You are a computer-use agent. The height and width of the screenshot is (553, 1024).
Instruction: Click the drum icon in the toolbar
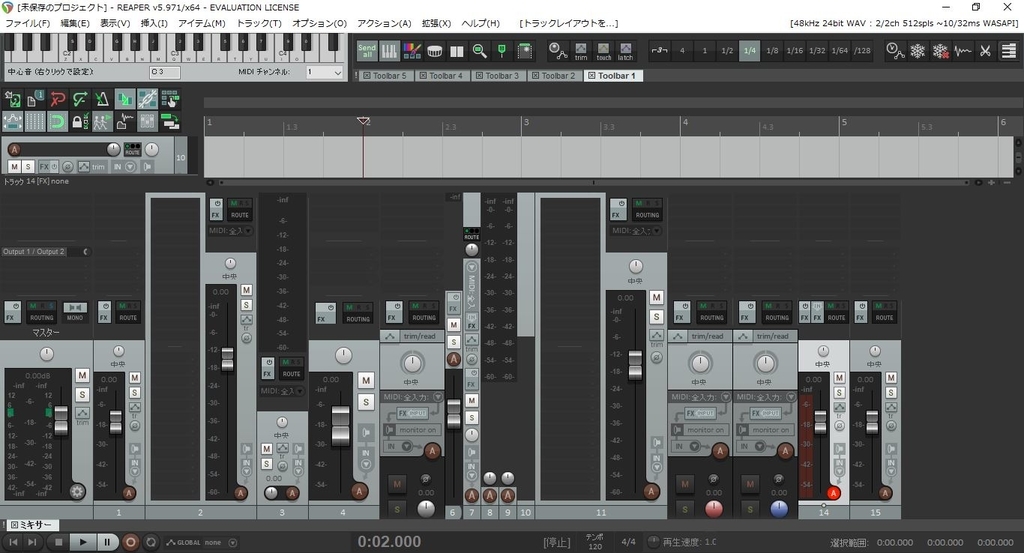435,50
